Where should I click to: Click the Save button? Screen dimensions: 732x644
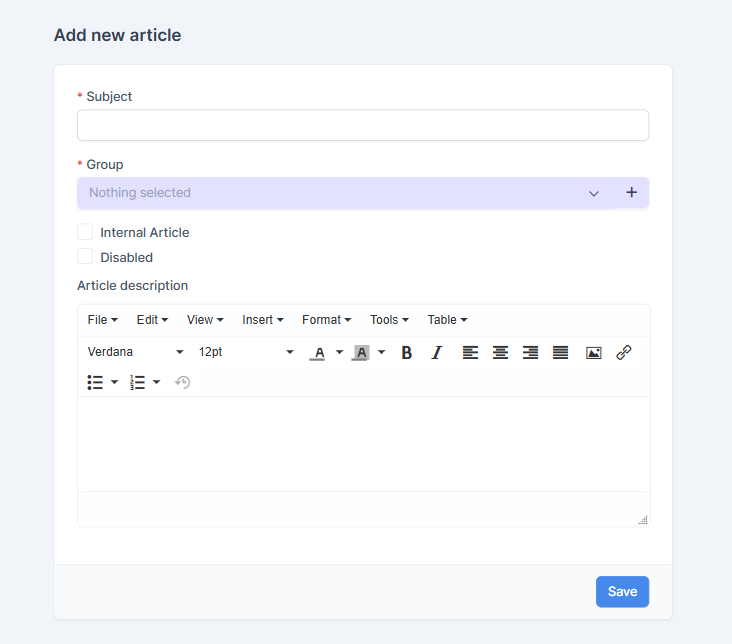point(622,592)
